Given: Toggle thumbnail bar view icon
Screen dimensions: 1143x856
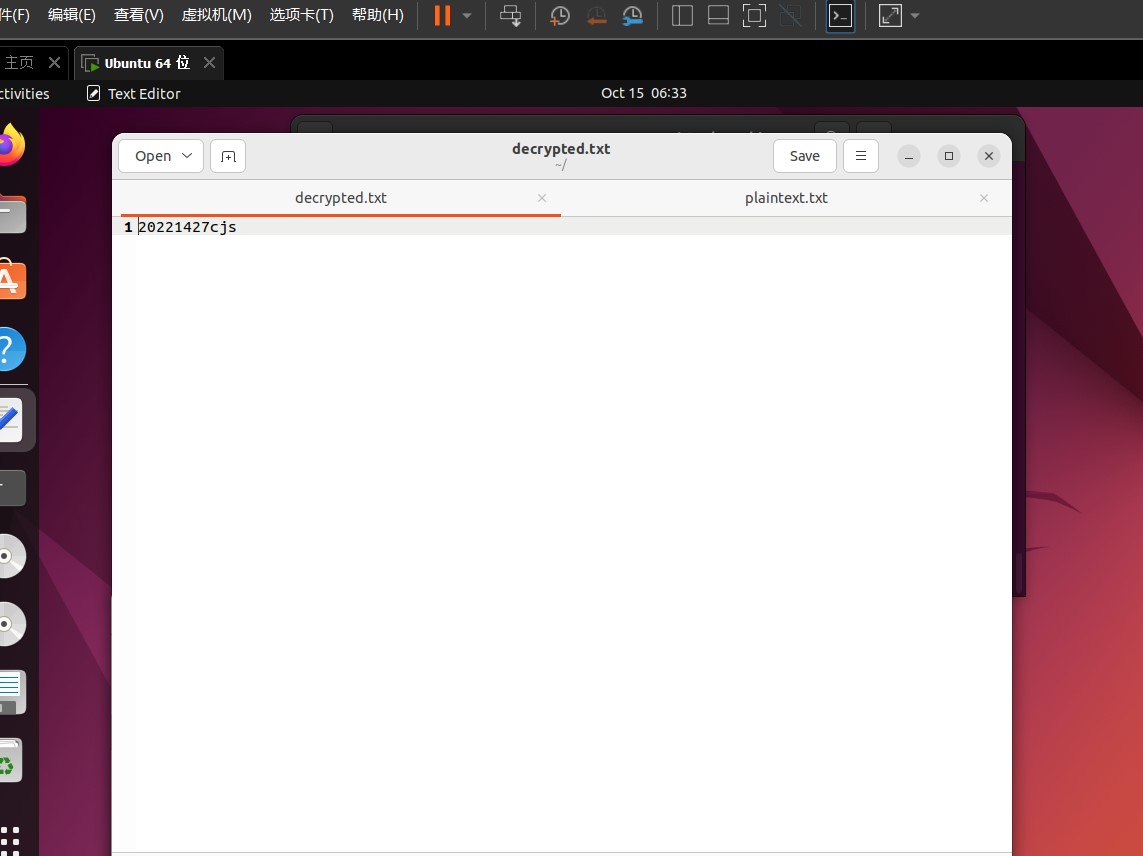Looking at the screenshot, I should 719,15.
